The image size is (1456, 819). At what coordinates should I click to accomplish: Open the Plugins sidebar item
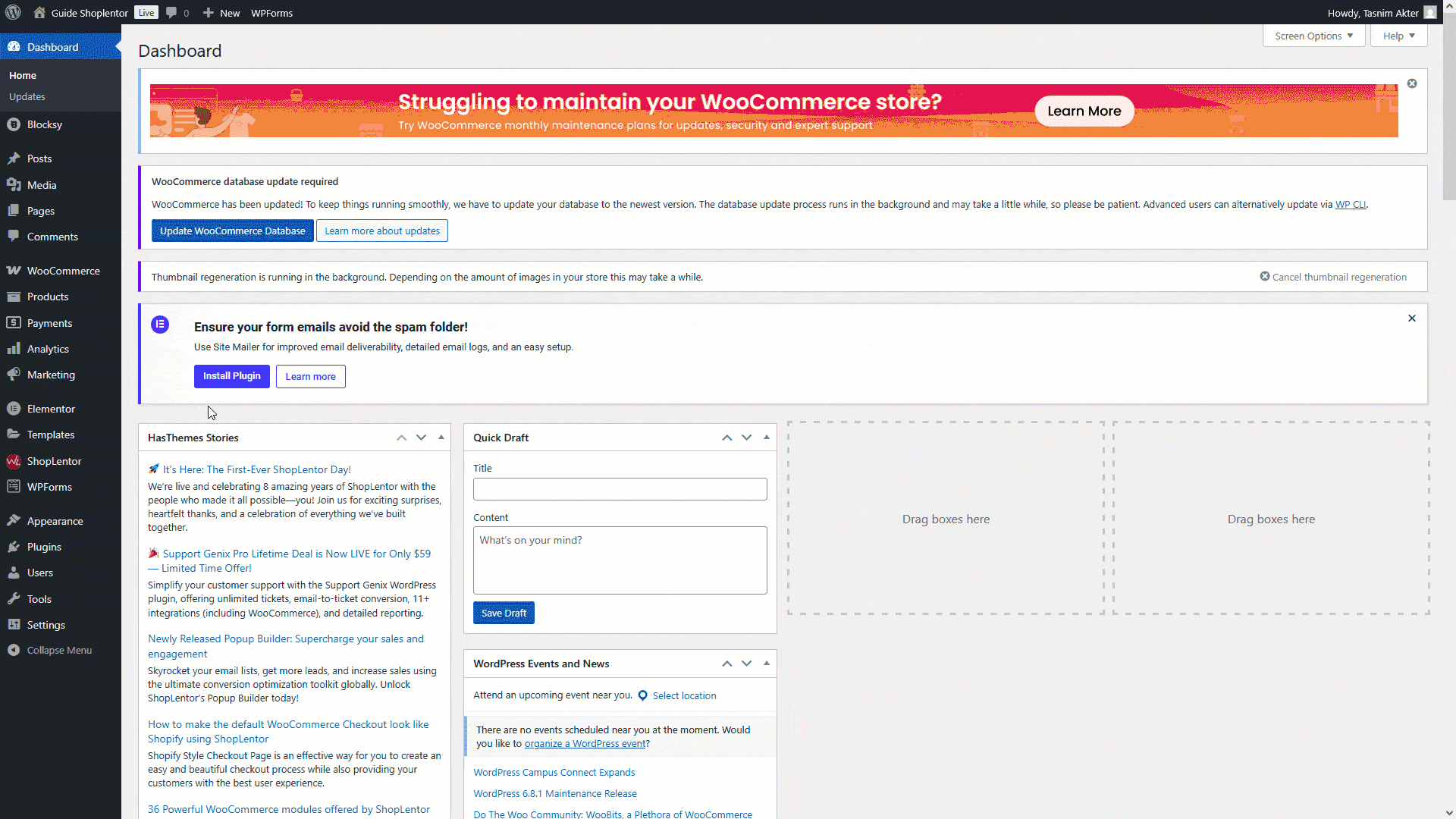pyautogui.click(x=44, y=547)
